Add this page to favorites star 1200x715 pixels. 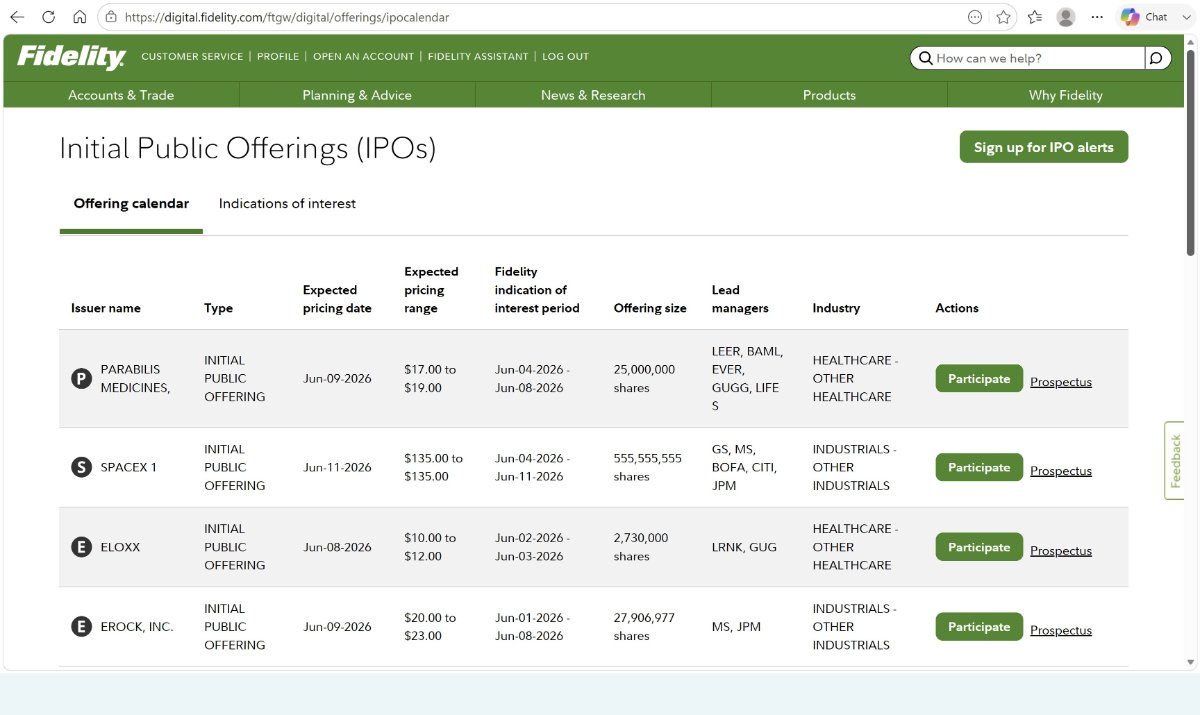[1003, 17]
